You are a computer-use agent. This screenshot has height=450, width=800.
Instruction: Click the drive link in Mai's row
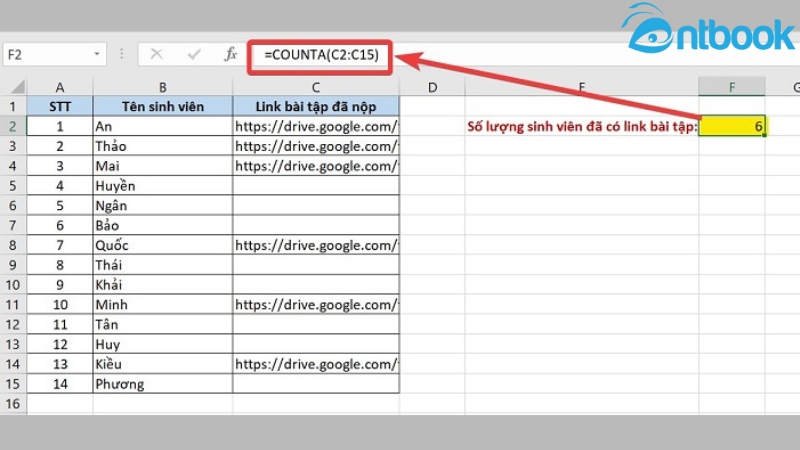tap(316, 166)
